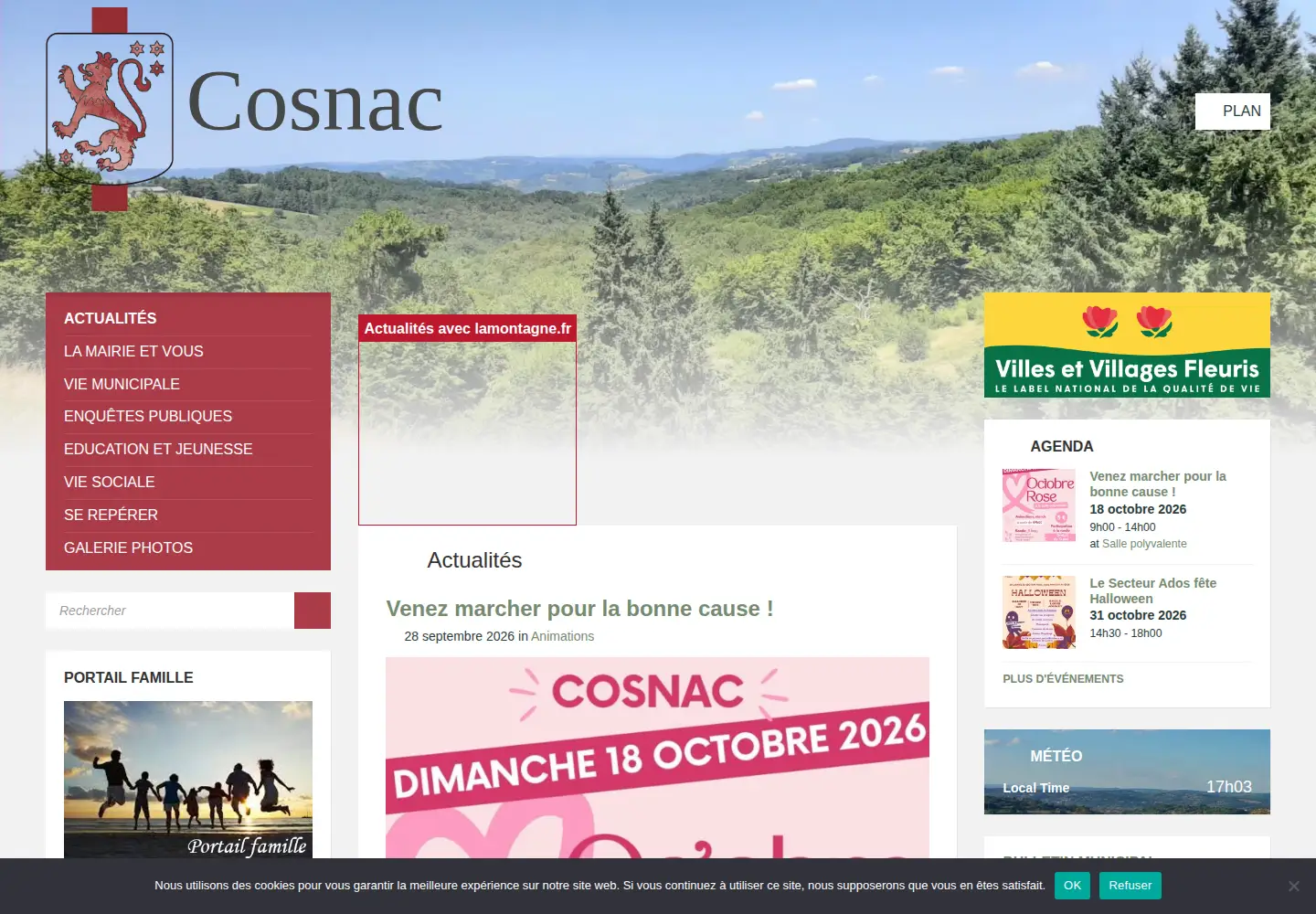
Task: Accept cookies with the OK button
Action: [x=1072, y=886]
